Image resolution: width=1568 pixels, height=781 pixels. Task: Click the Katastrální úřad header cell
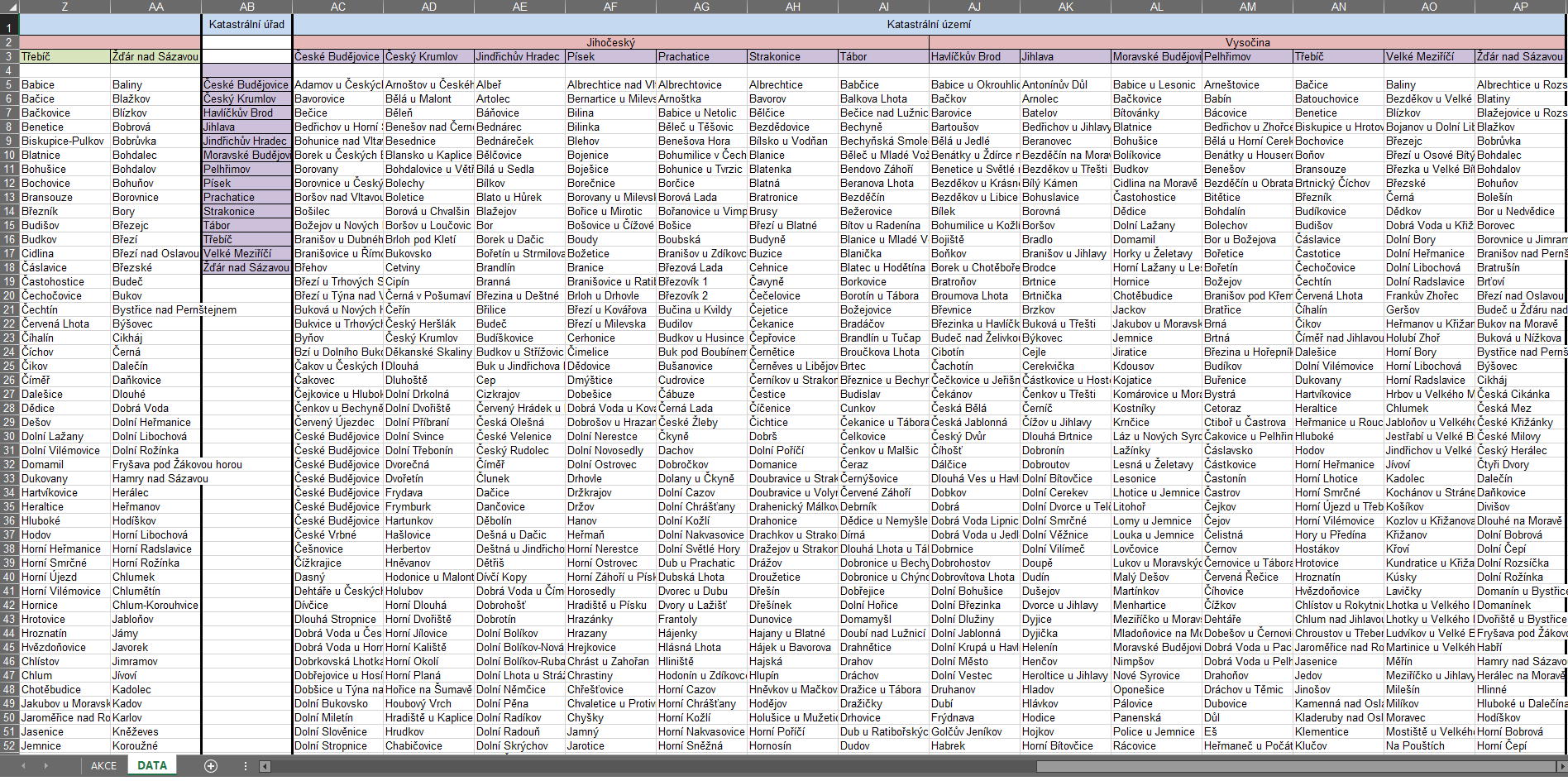point(246,25)
